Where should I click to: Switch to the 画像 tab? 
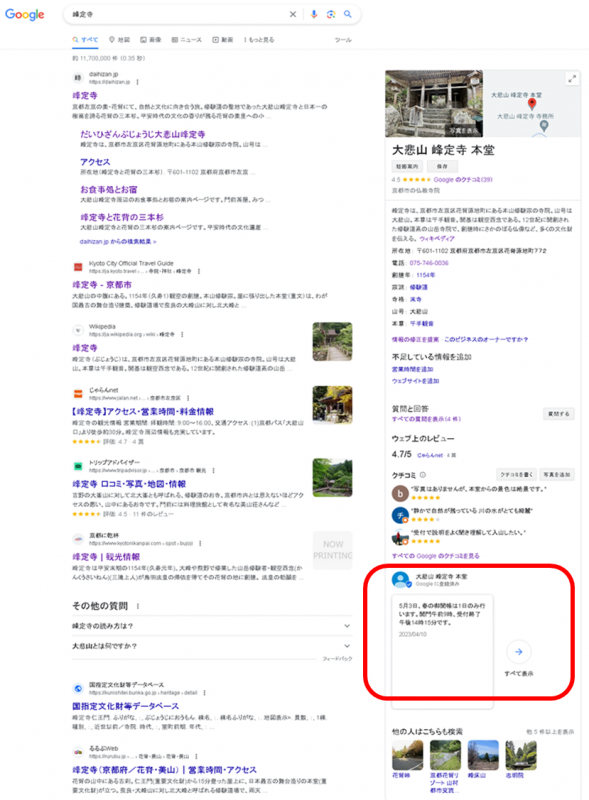pyautogui.click(x=151, y=40)
